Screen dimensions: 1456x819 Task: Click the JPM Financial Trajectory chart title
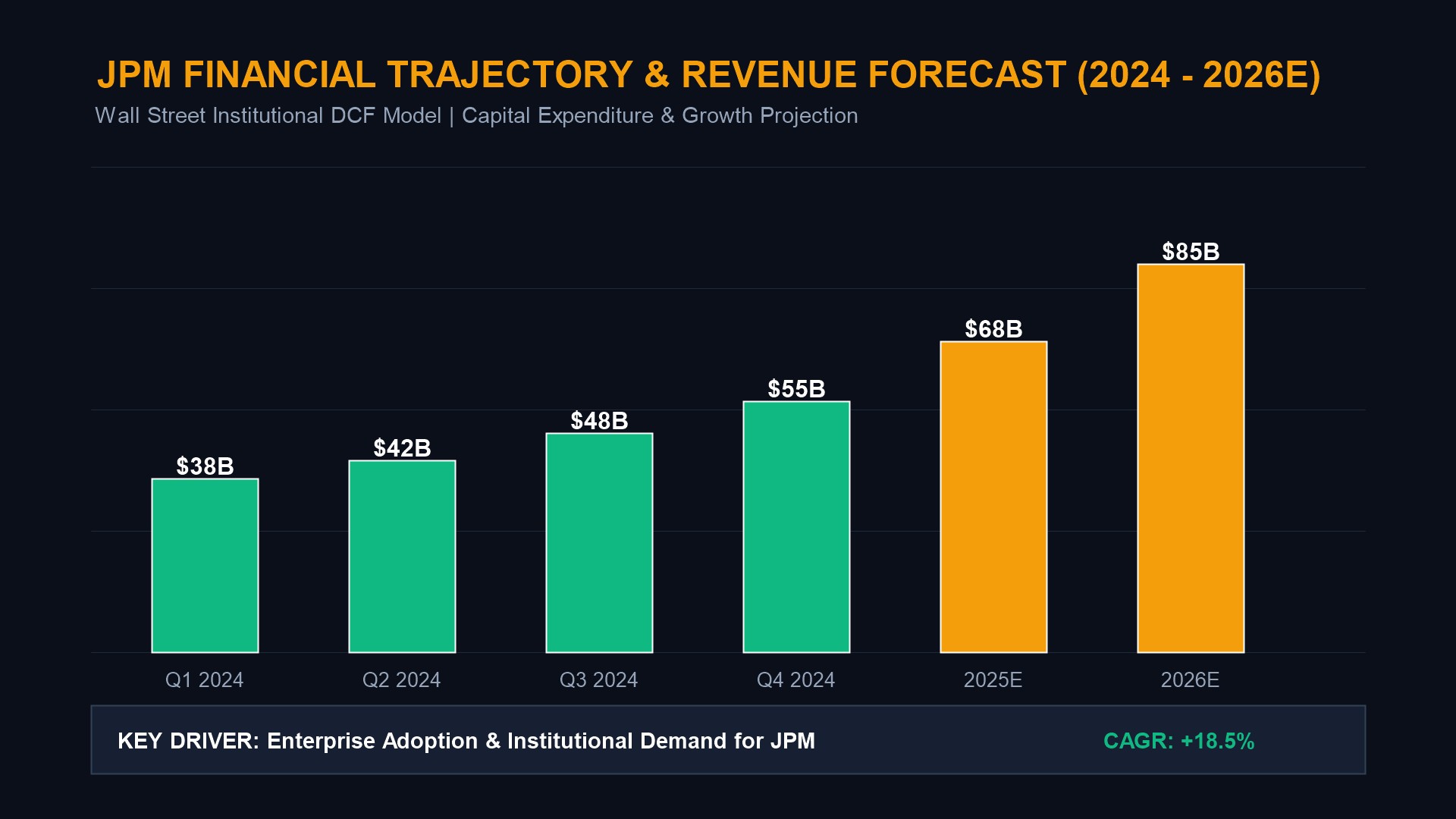[x=708, y=75]
